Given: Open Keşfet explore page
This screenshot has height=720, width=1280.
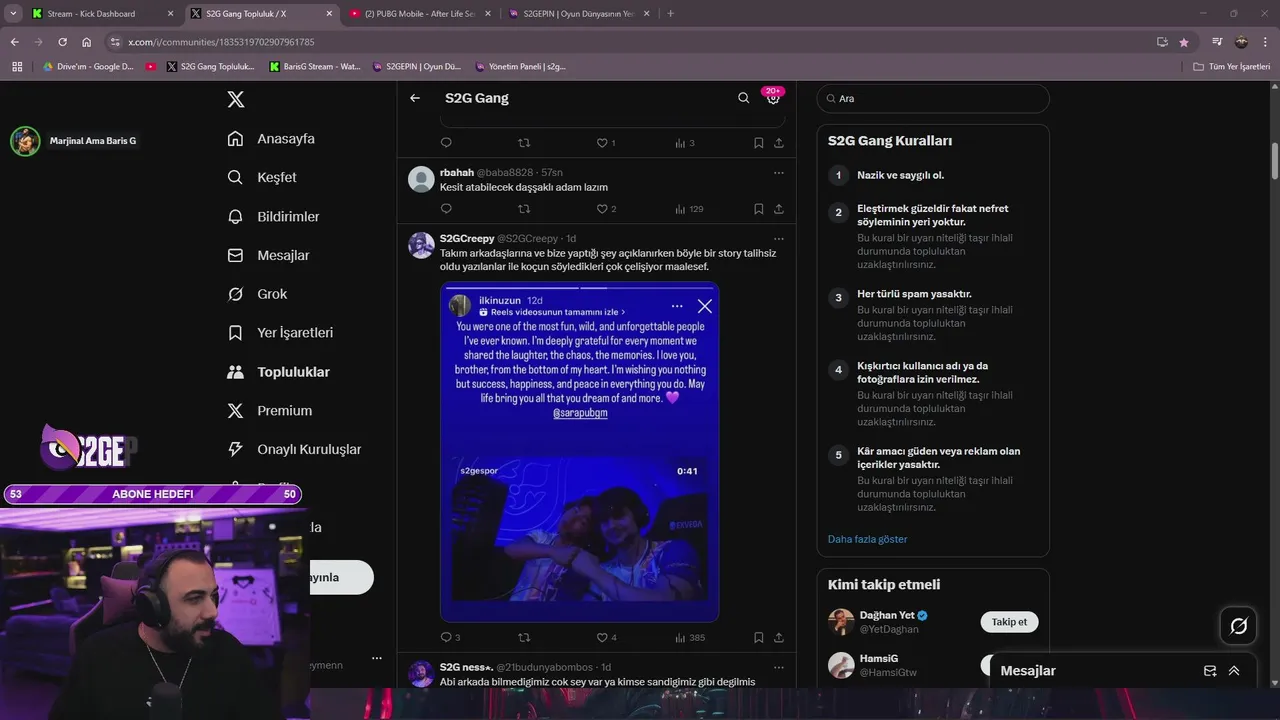Looking at the screenshot, I should click(262, 177).
